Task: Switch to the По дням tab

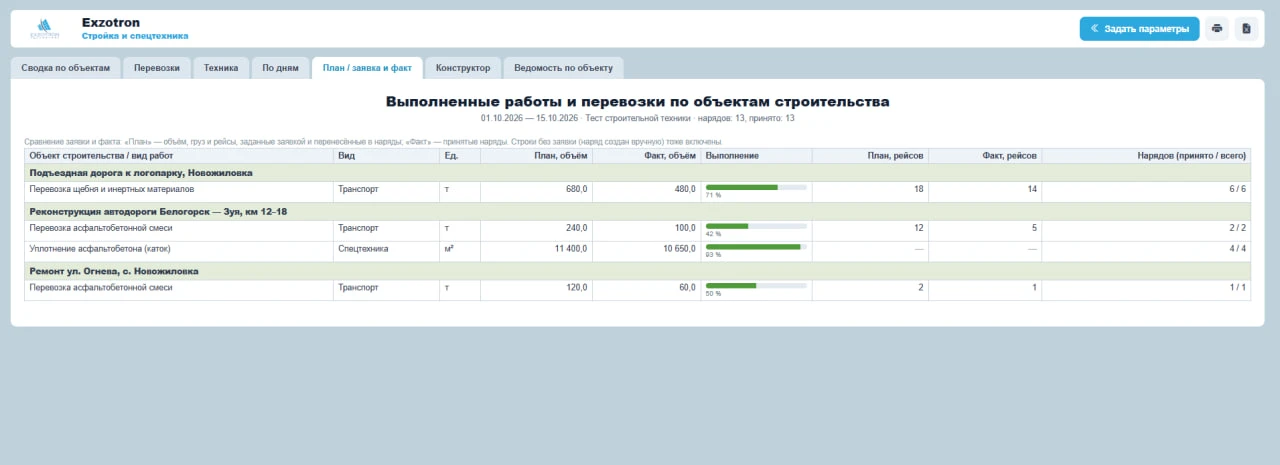Action: pyautogui.click(x=280, y=68)
